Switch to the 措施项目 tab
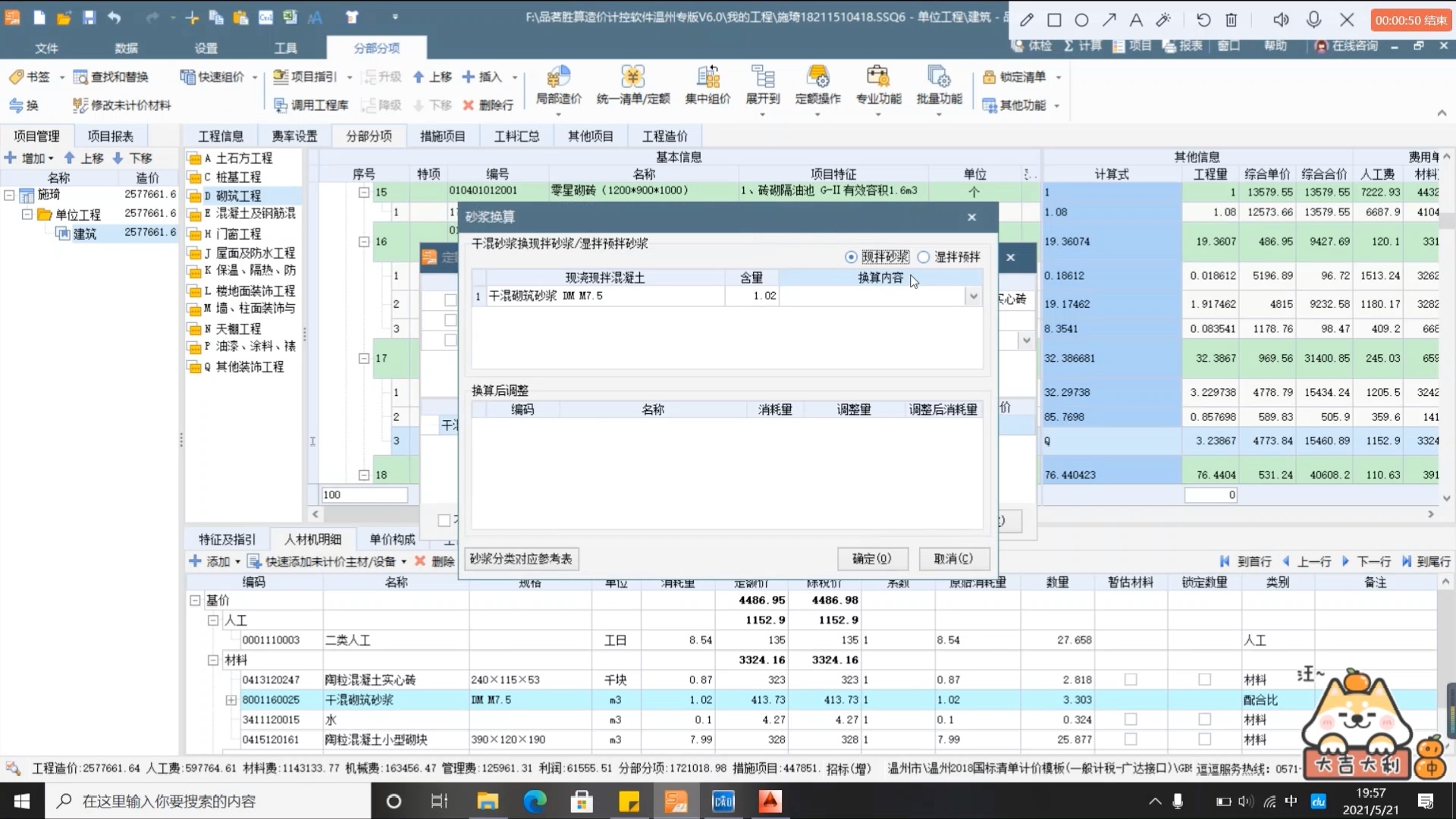Image resolution: width=1456 pixels, height=819 pixels. [x=443, y=136]
